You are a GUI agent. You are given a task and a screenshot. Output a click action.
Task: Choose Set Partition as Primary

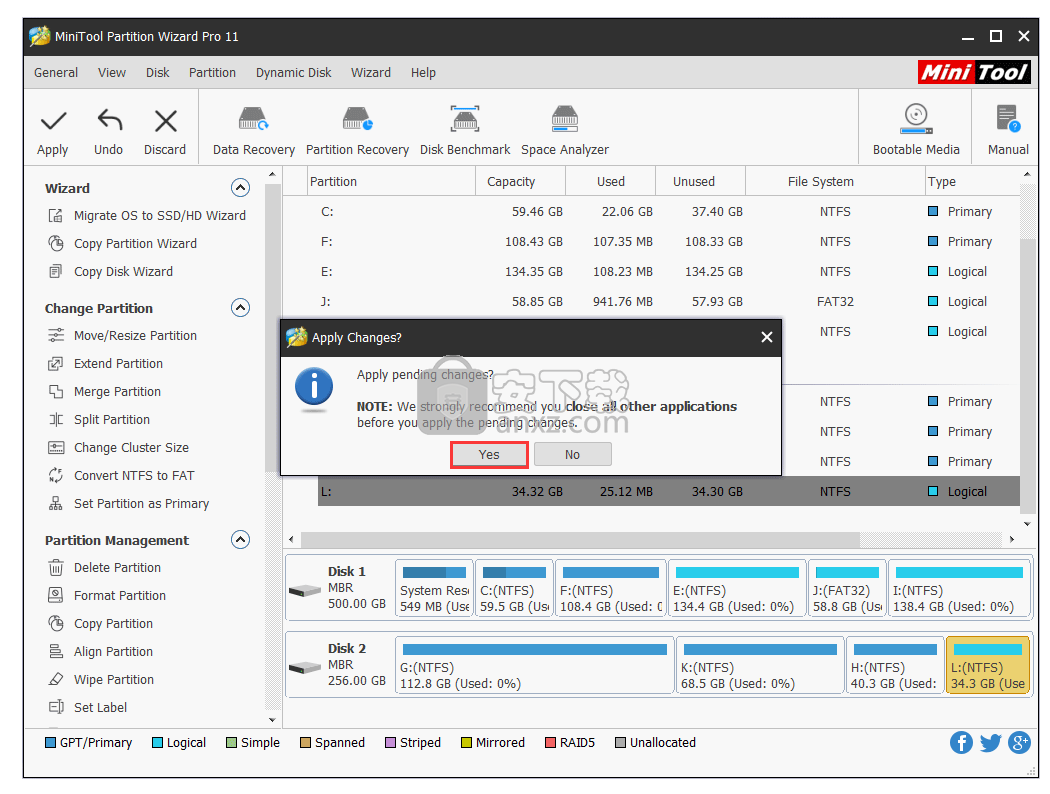point(129,504)
